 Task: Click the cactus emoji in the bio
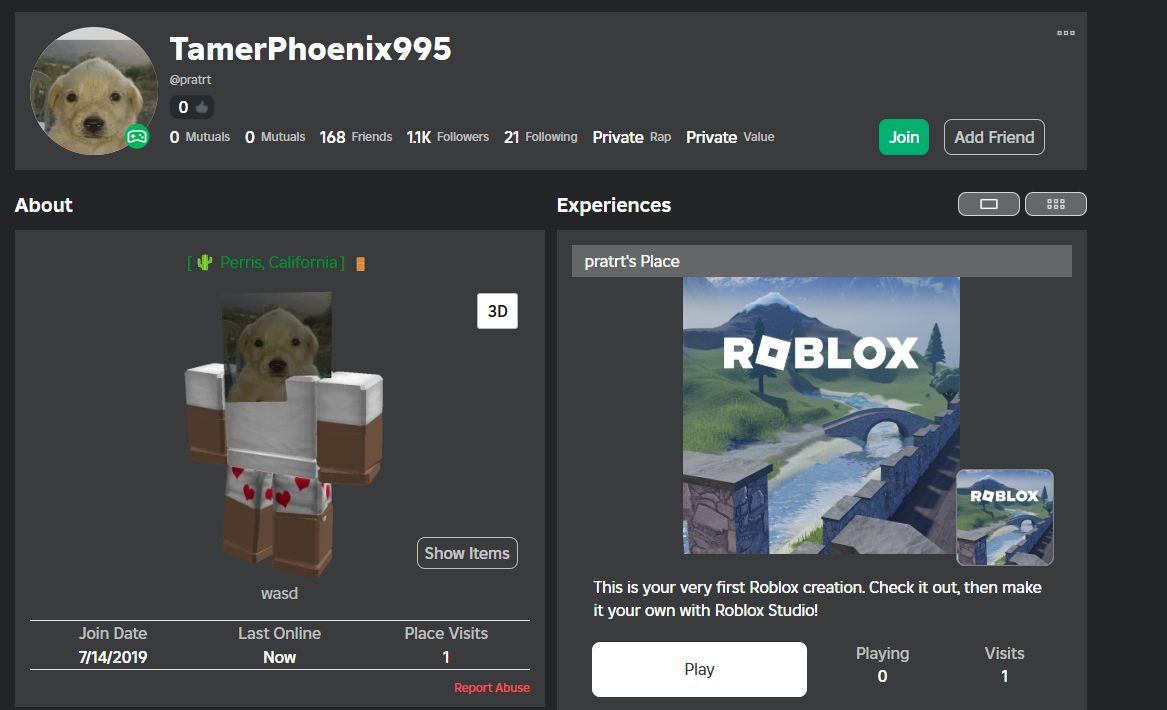click(205, 262)
